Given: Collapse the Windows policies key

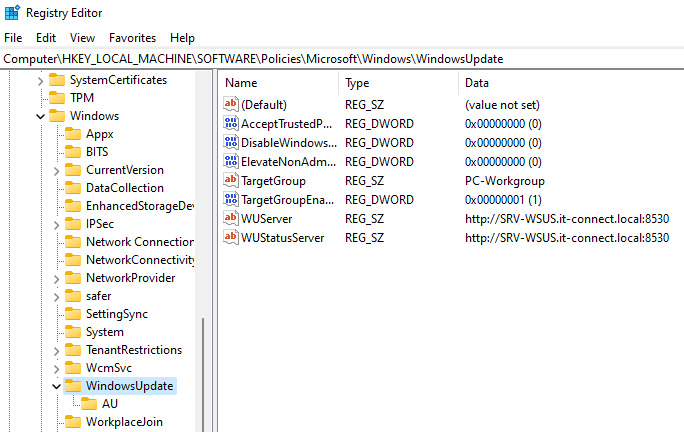Looking at the screenshot, I should coord(40,116).
